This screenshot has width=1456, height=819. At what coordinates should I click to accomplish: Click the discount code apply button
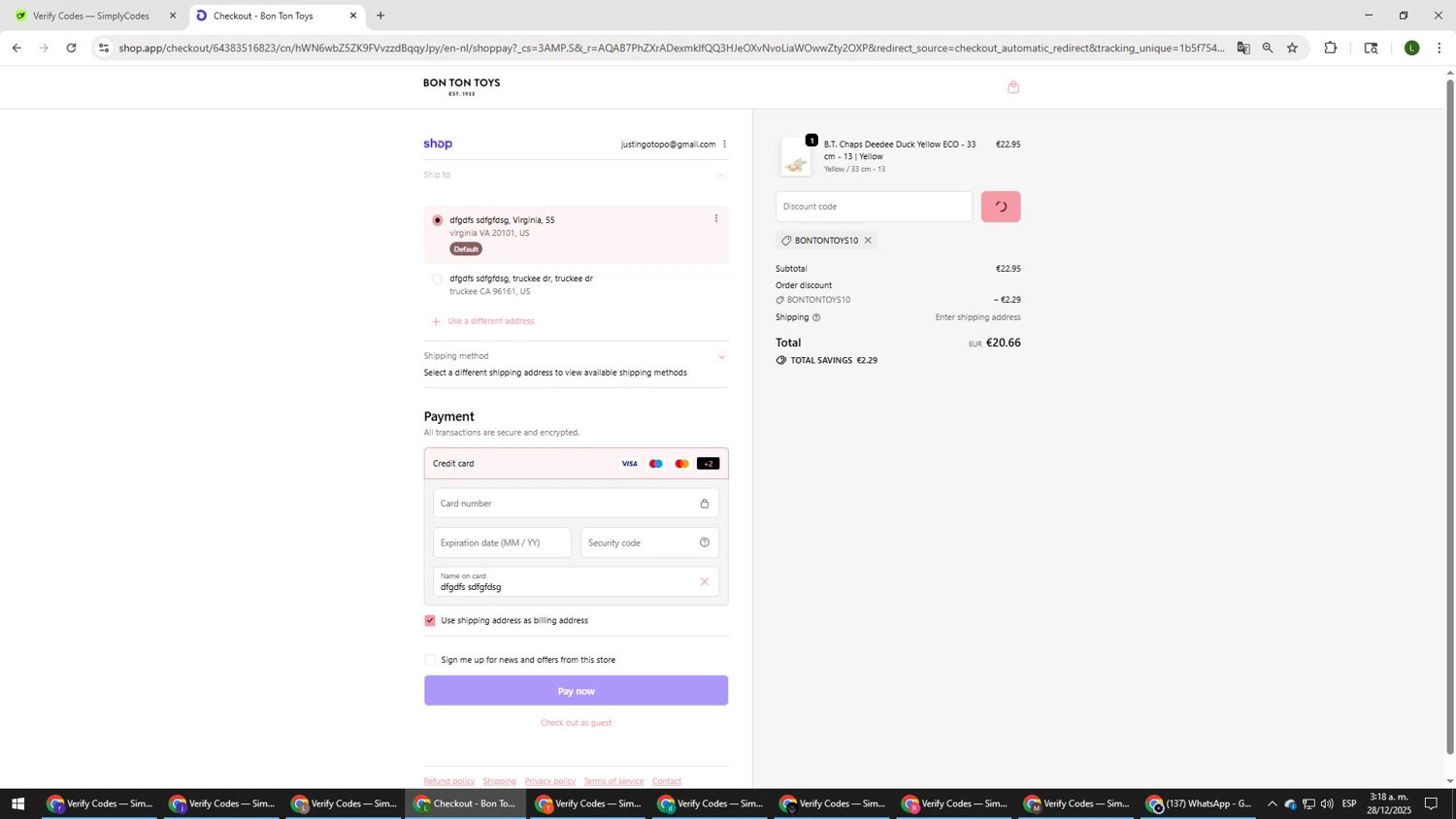pos(1001,207)
